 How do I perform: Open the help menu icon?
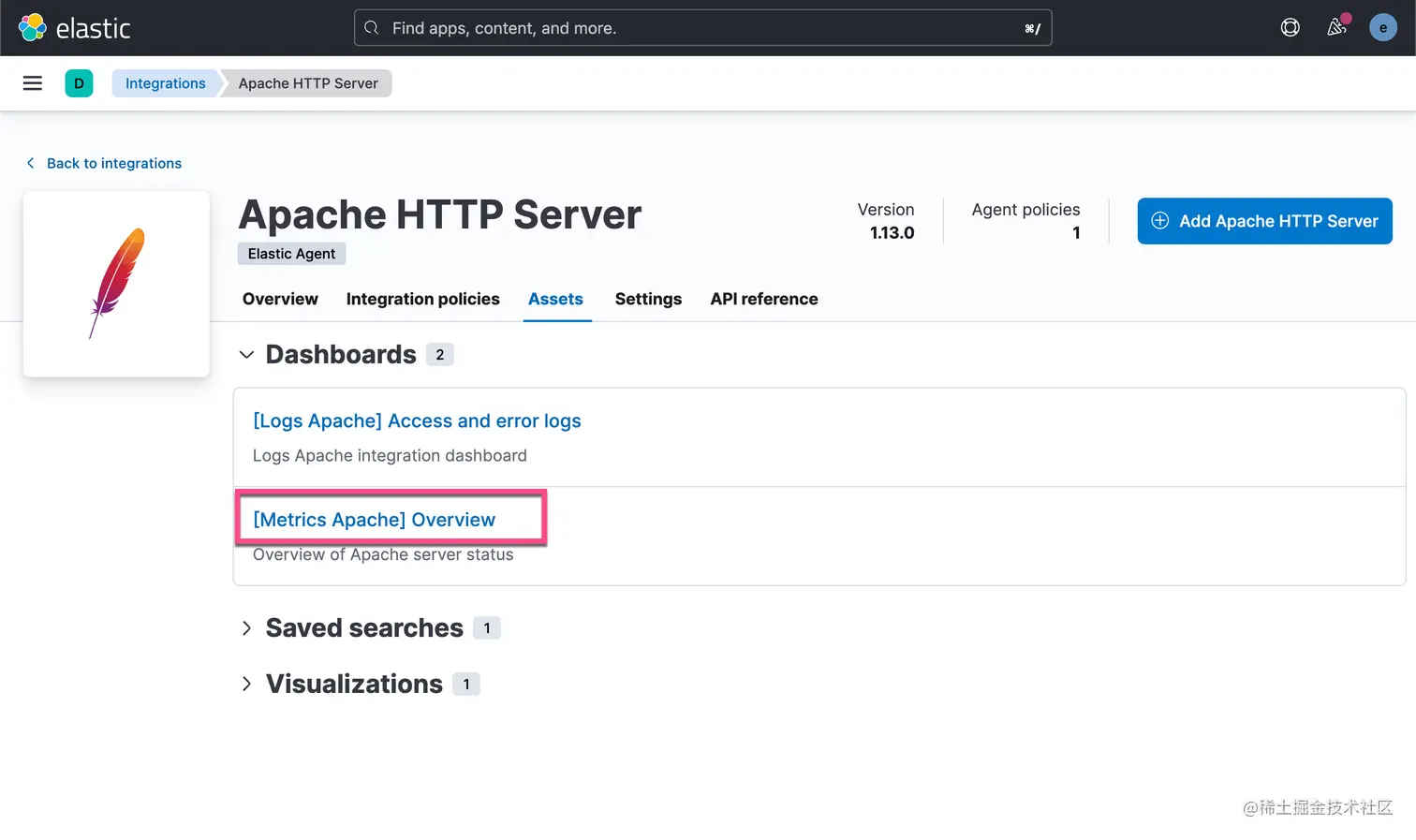point(1290,28)
